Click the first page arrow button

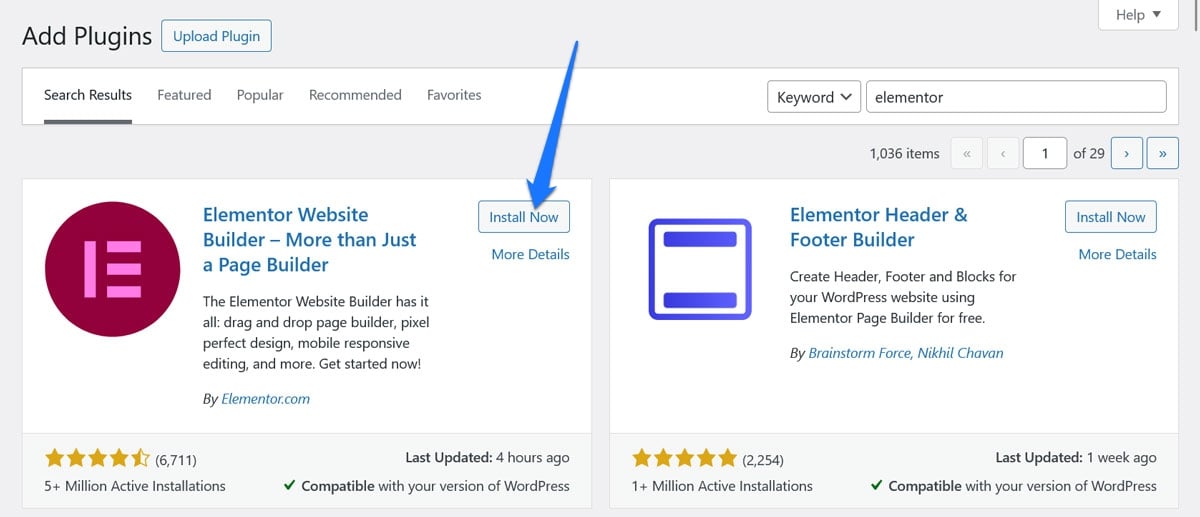(966, 153)
